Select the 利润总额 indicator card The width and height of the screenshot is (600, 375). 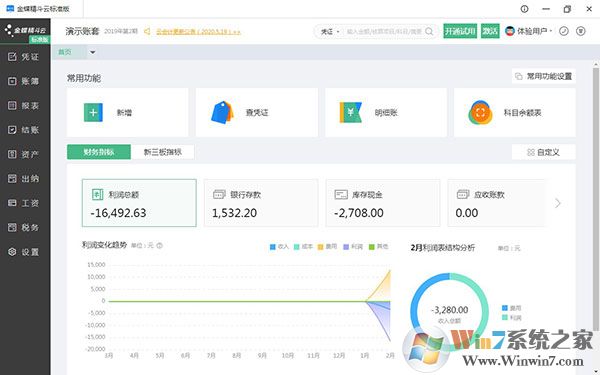139,203
